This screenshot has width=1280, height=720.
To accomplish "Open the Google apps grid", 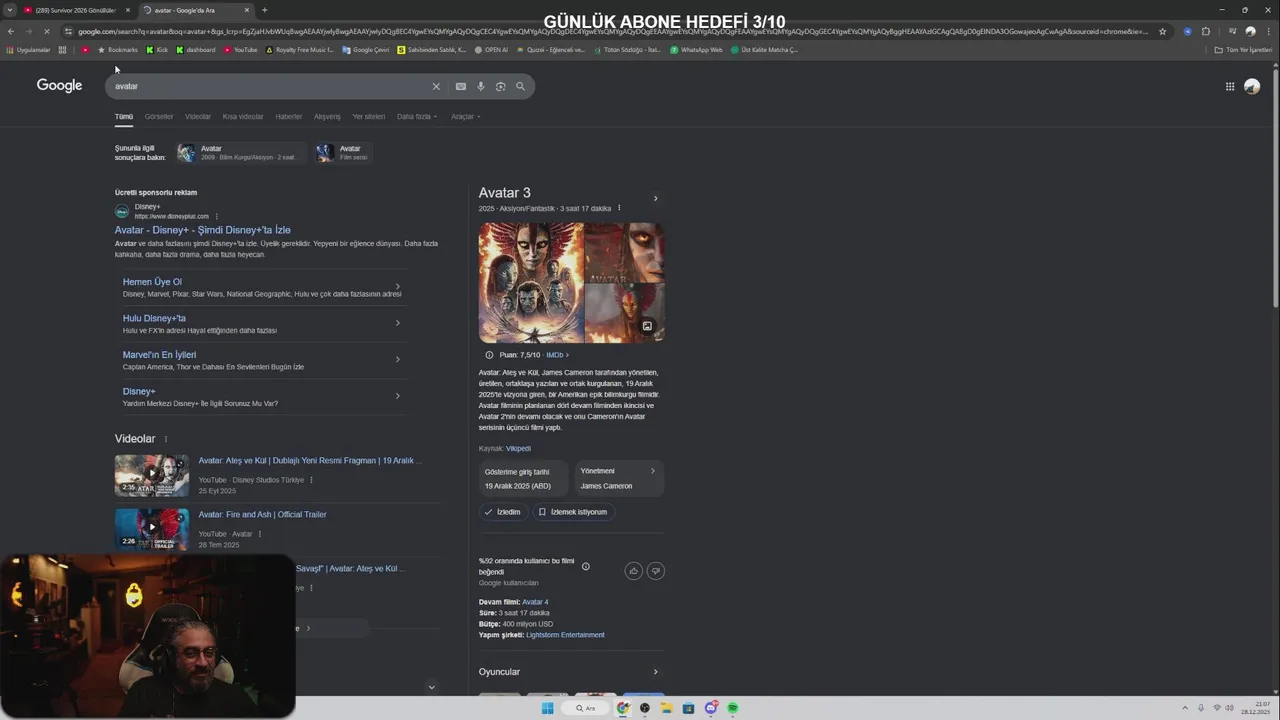I will coord(1230,86).
